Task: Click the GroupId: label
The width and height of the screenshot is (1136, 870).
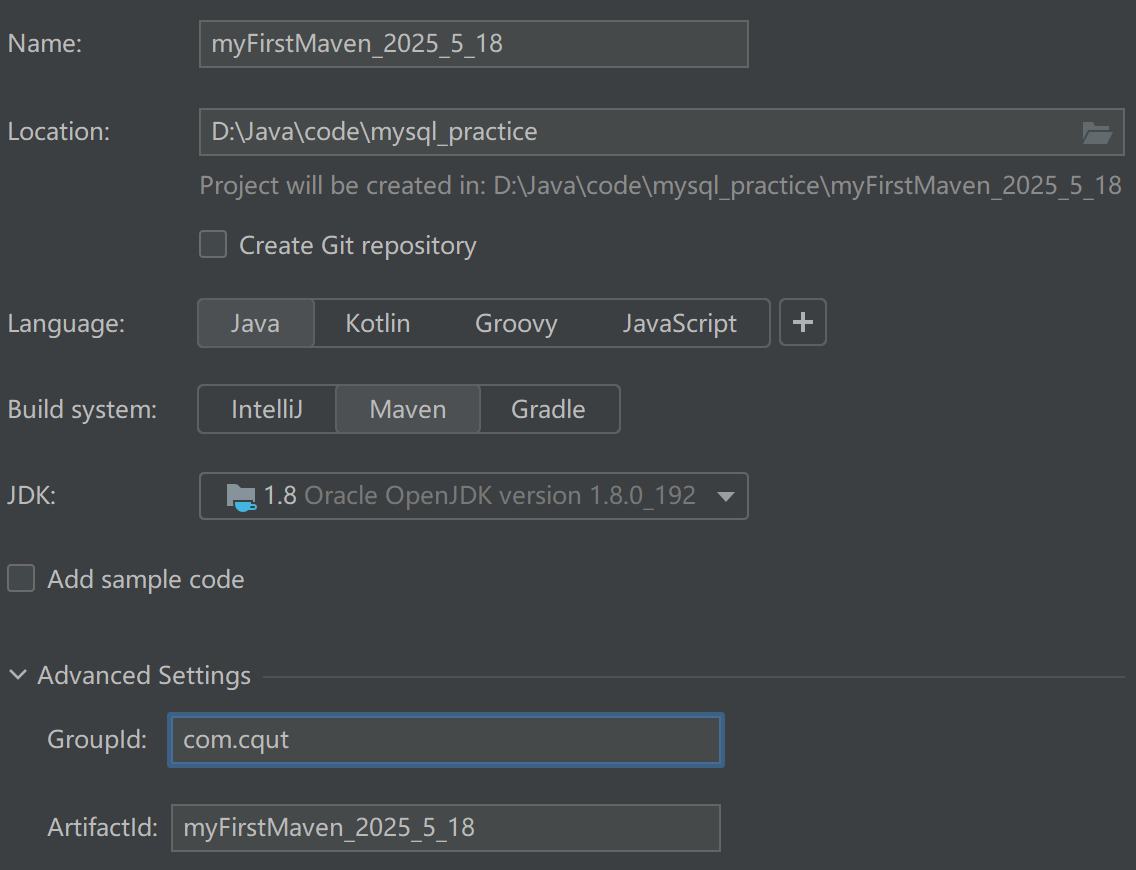Action: point(97,740)
